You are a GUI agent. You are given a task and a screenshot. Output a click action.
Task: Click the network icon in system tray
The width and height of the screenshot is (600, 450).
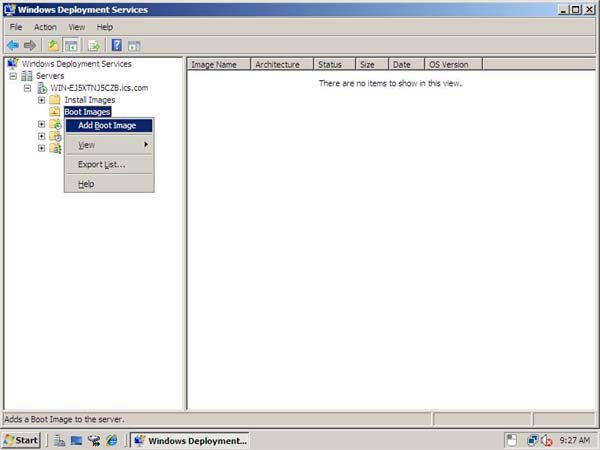click(x=532, y=440)
